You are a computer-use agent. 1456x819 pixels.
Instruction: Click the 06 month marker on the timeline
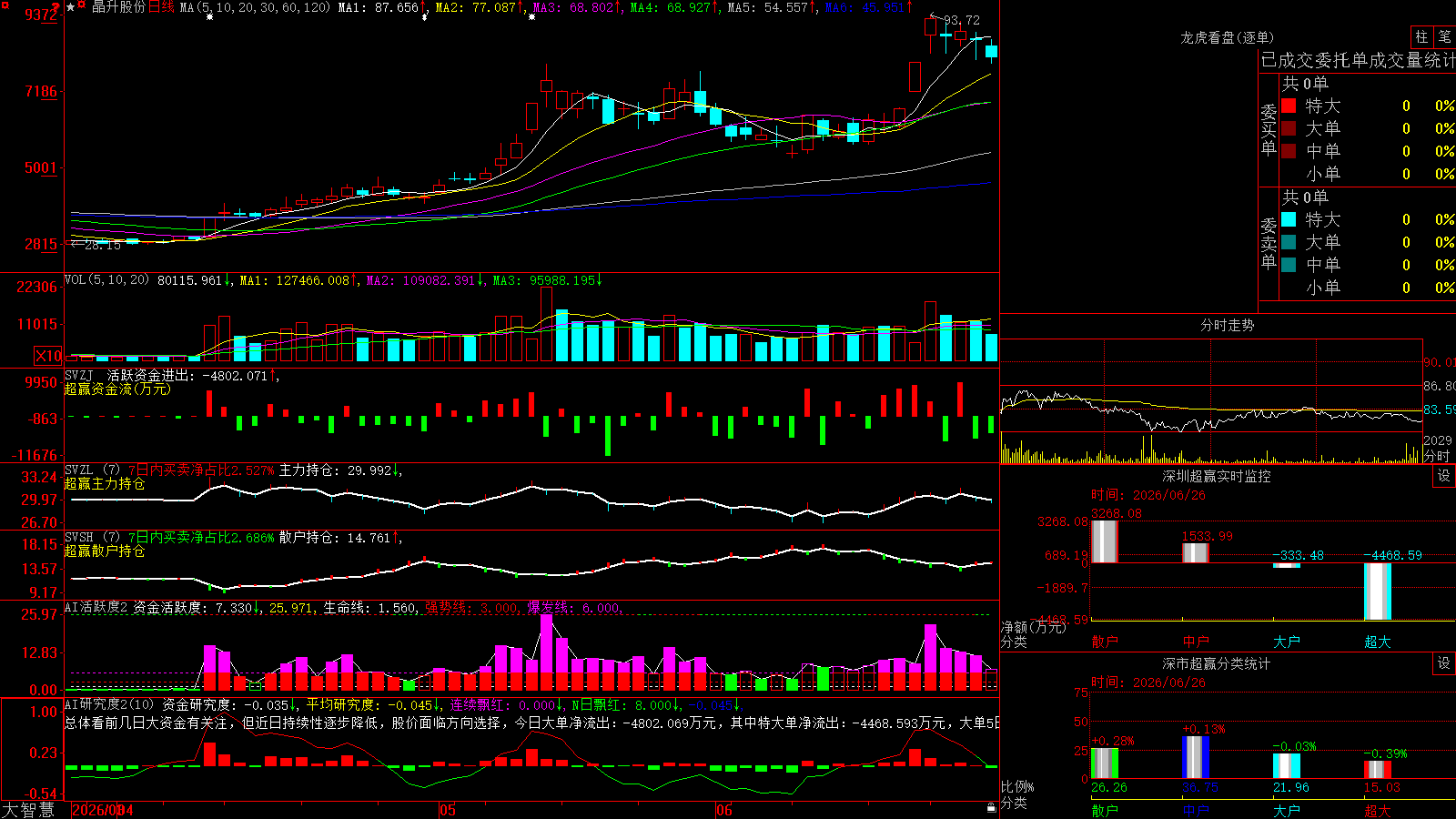coord(724,810)
